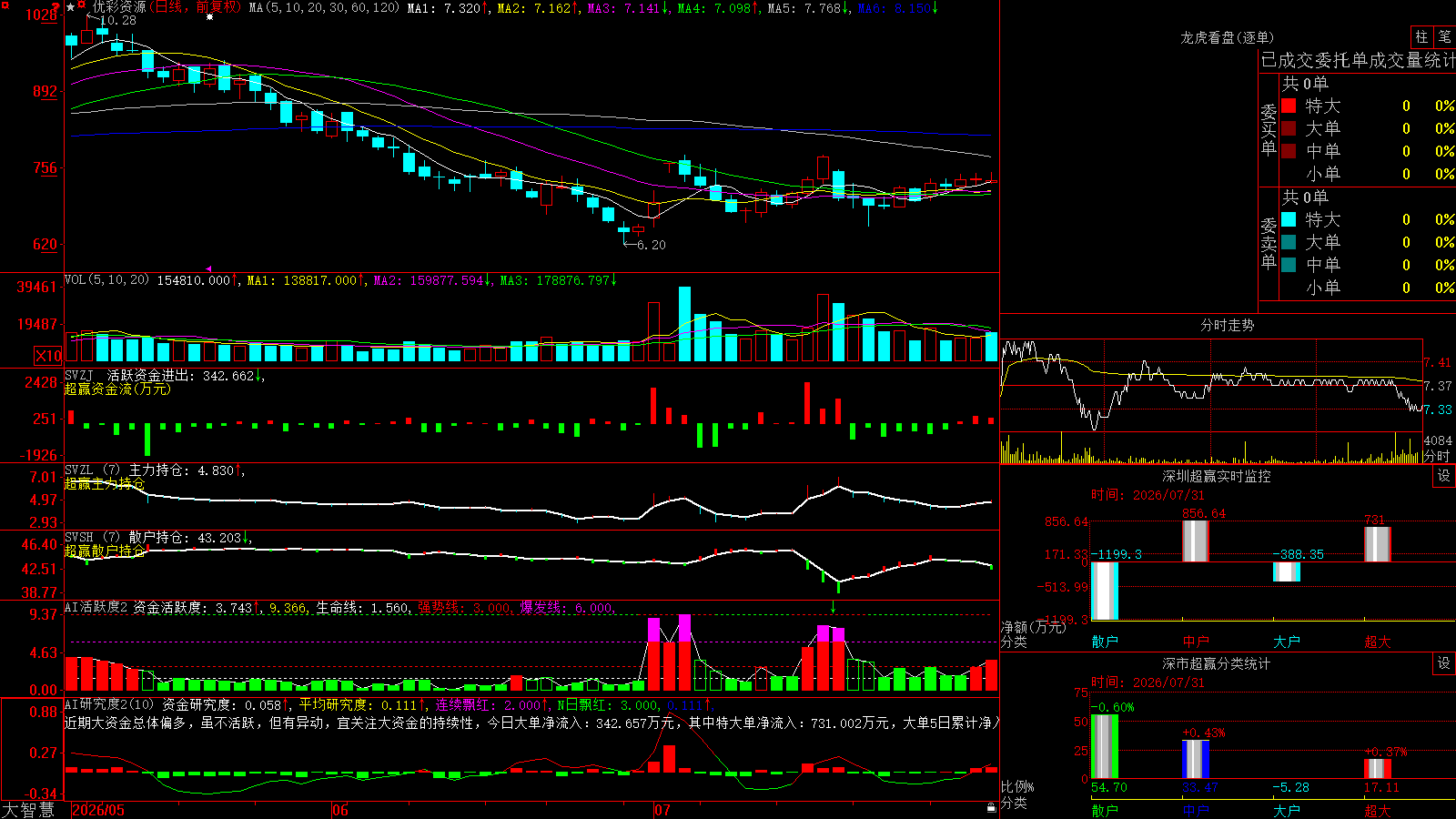Viewport: 1456px width, 819px height.
Task: Click the 委买单 vertical section label
Action: (x=1269, y=129)
